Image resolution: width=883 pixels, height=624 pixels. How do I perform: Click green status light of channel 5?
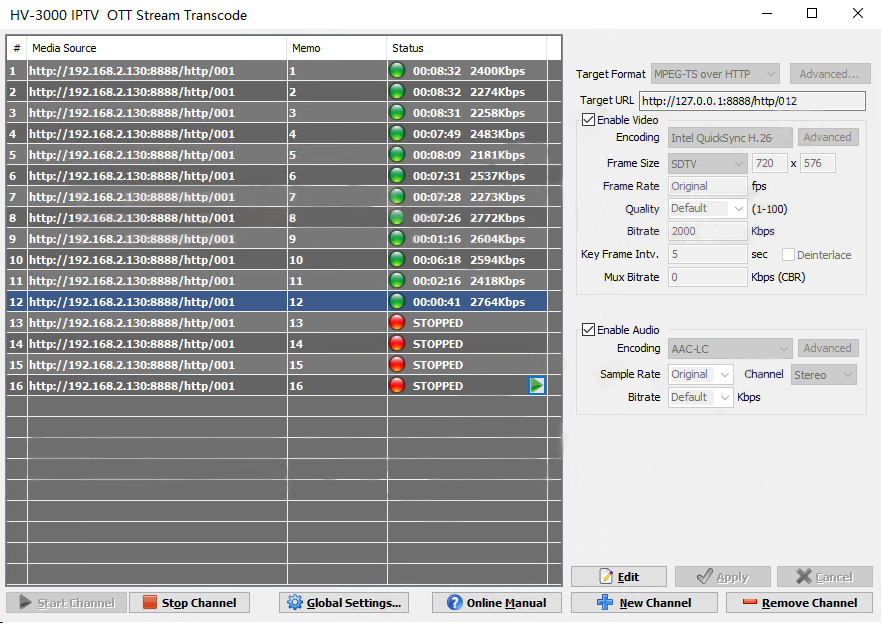click(x=397, y=154)
